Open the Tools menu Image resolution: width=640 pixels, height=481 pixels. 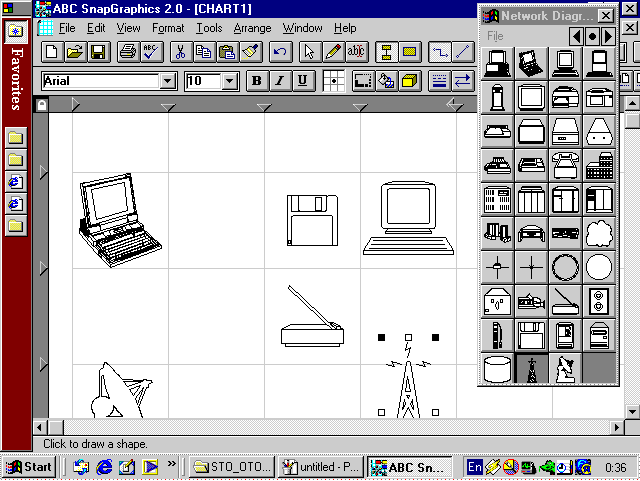point(209,28)
